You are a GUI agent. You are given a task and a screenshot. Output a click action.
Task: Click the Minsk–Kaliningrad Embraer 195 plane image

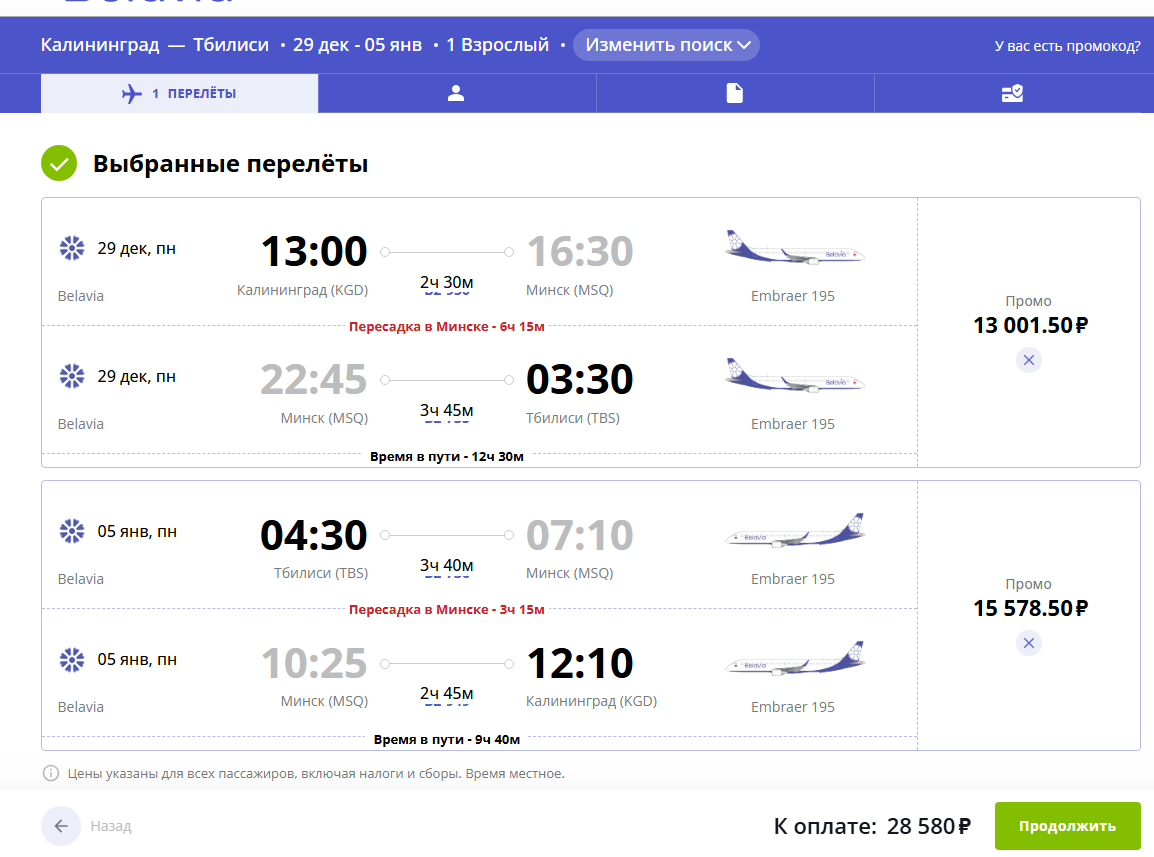794,660
